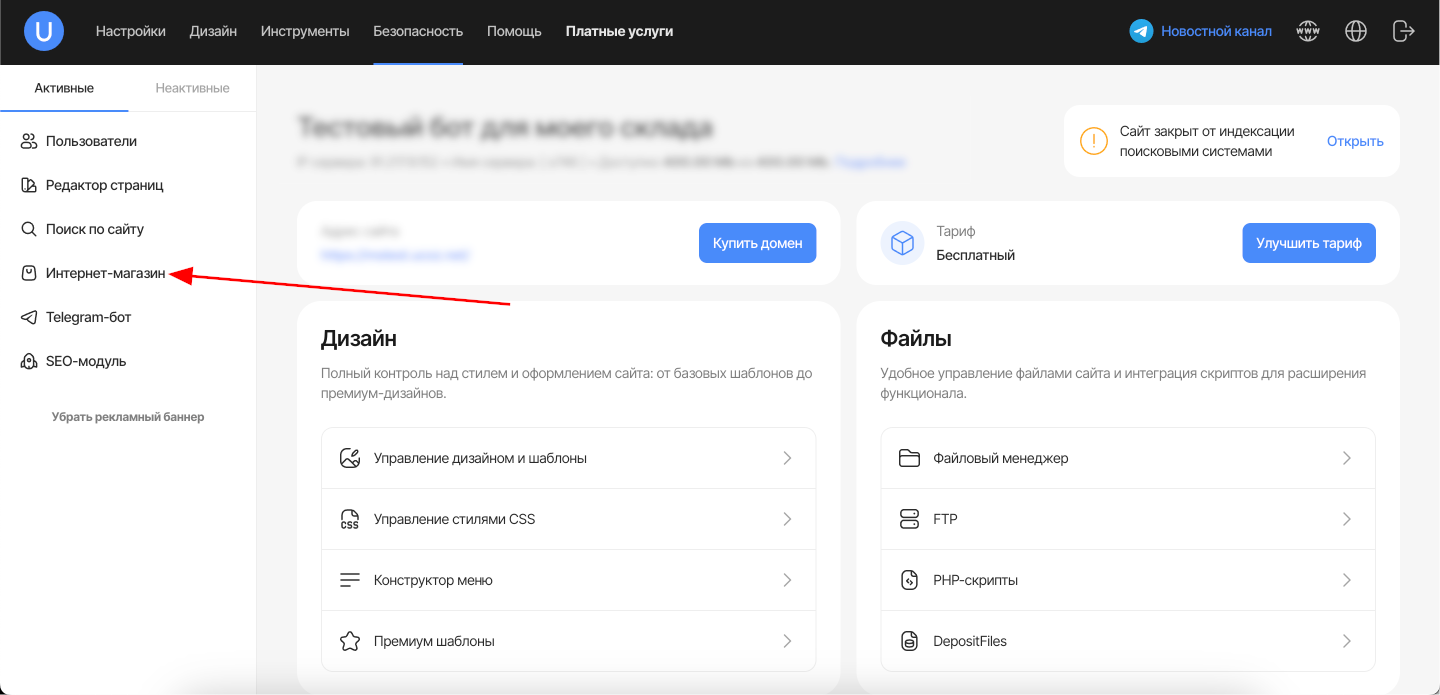The height and width of the screenshot is (695, 1440).
Task: Open the Telegram news channel icon
Action: (1141, 31)
